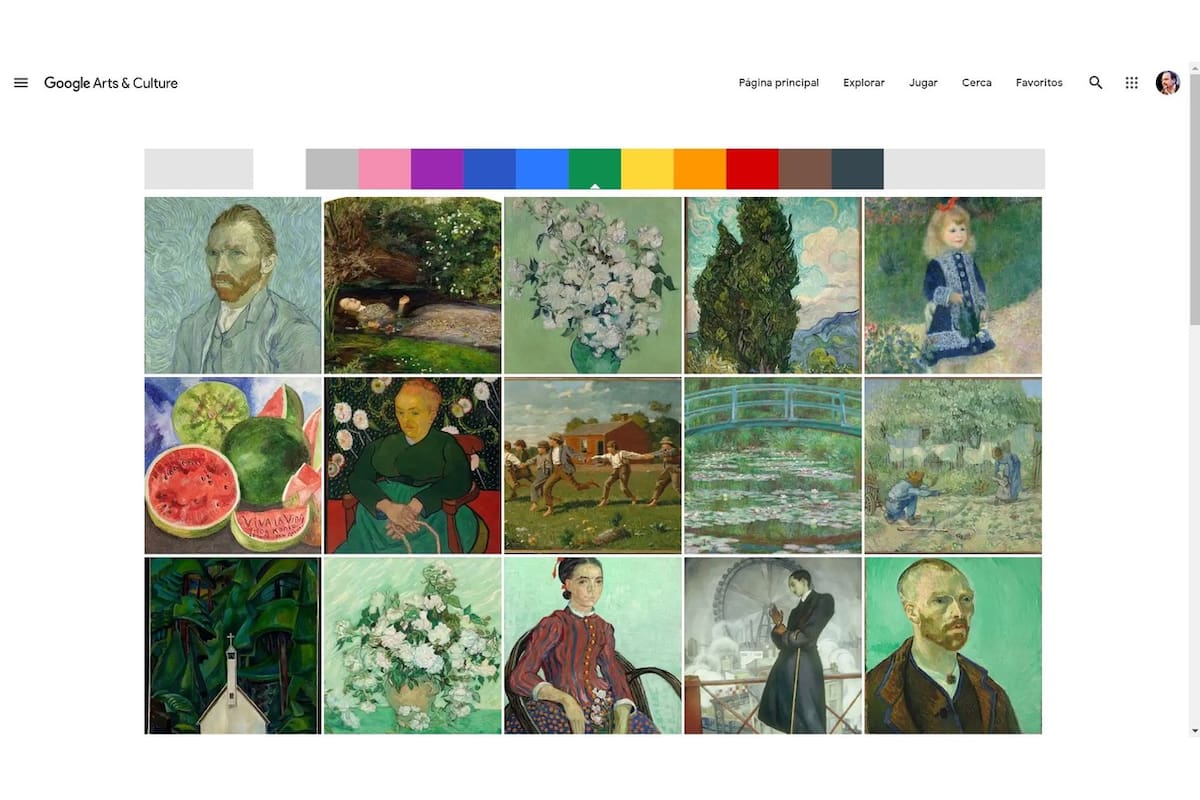The width and height of the screenshot is (1200, 800).
Task: Open Van Gogh self-portrait with swirling background
Action: tap(233, 285)
